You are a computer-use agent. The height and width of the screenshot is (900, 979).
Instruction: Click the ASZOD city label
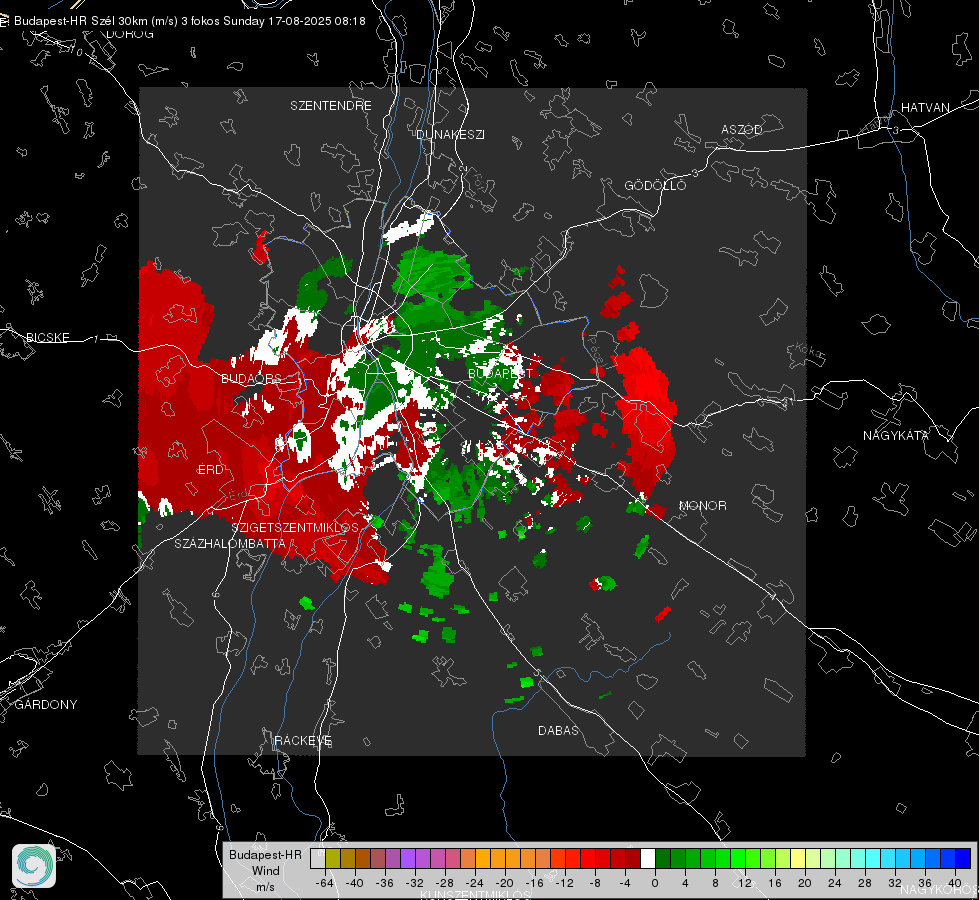(742, 129)
